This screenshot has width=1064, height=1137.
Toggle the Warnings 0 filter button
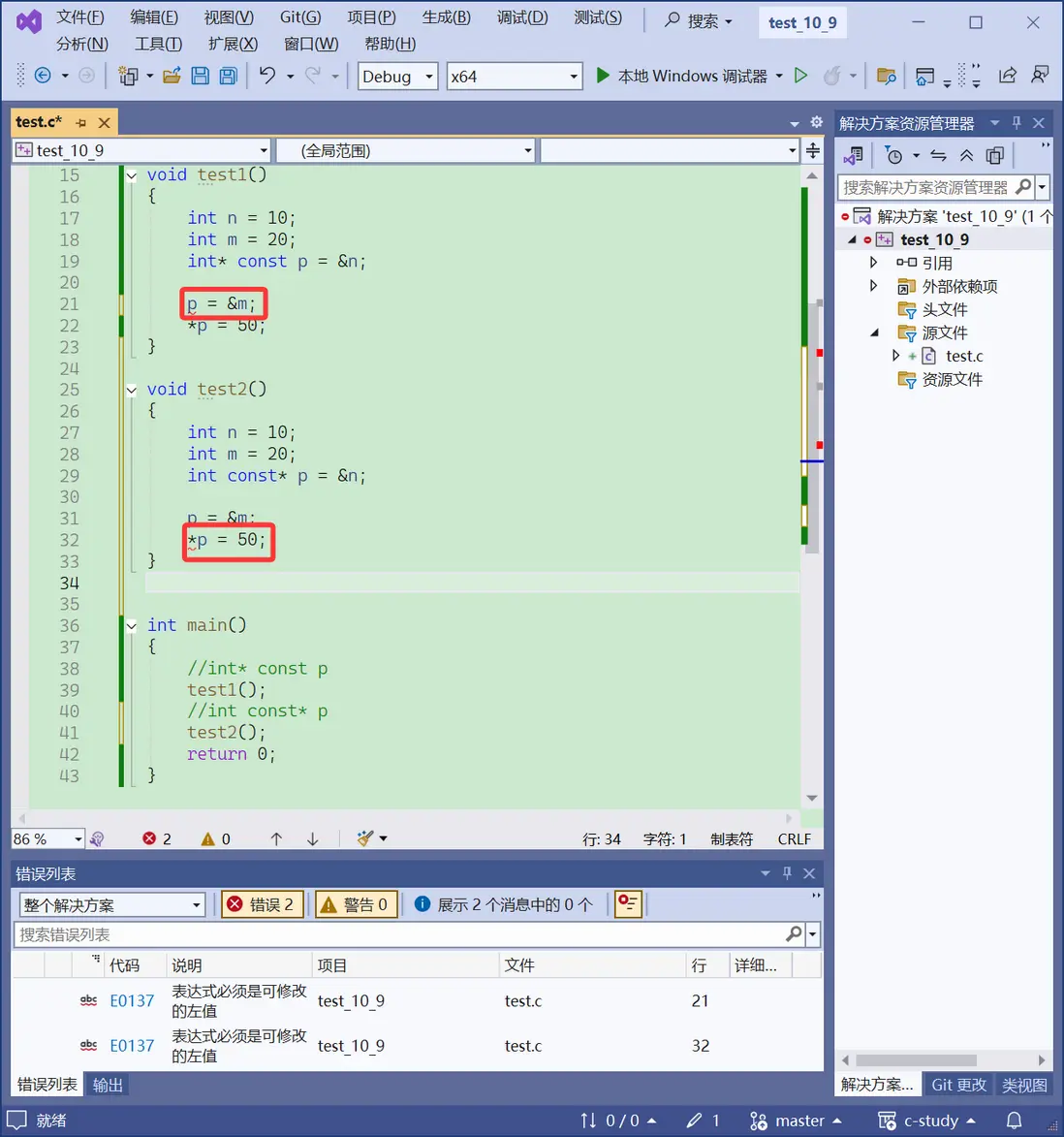[x=355, y=904]
